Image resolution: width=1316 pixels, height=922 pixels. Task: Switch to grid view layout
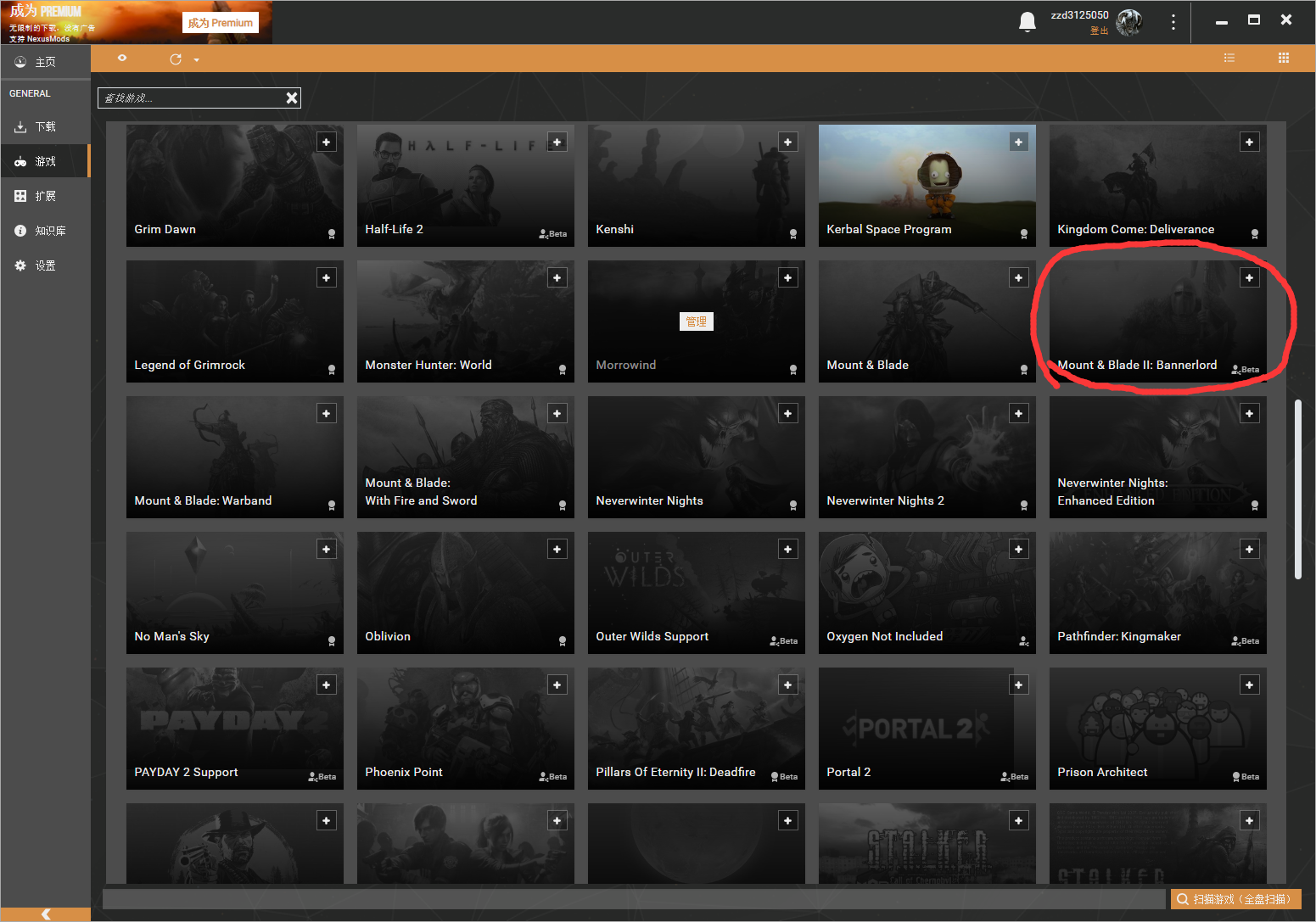(x=1284, y=59)
